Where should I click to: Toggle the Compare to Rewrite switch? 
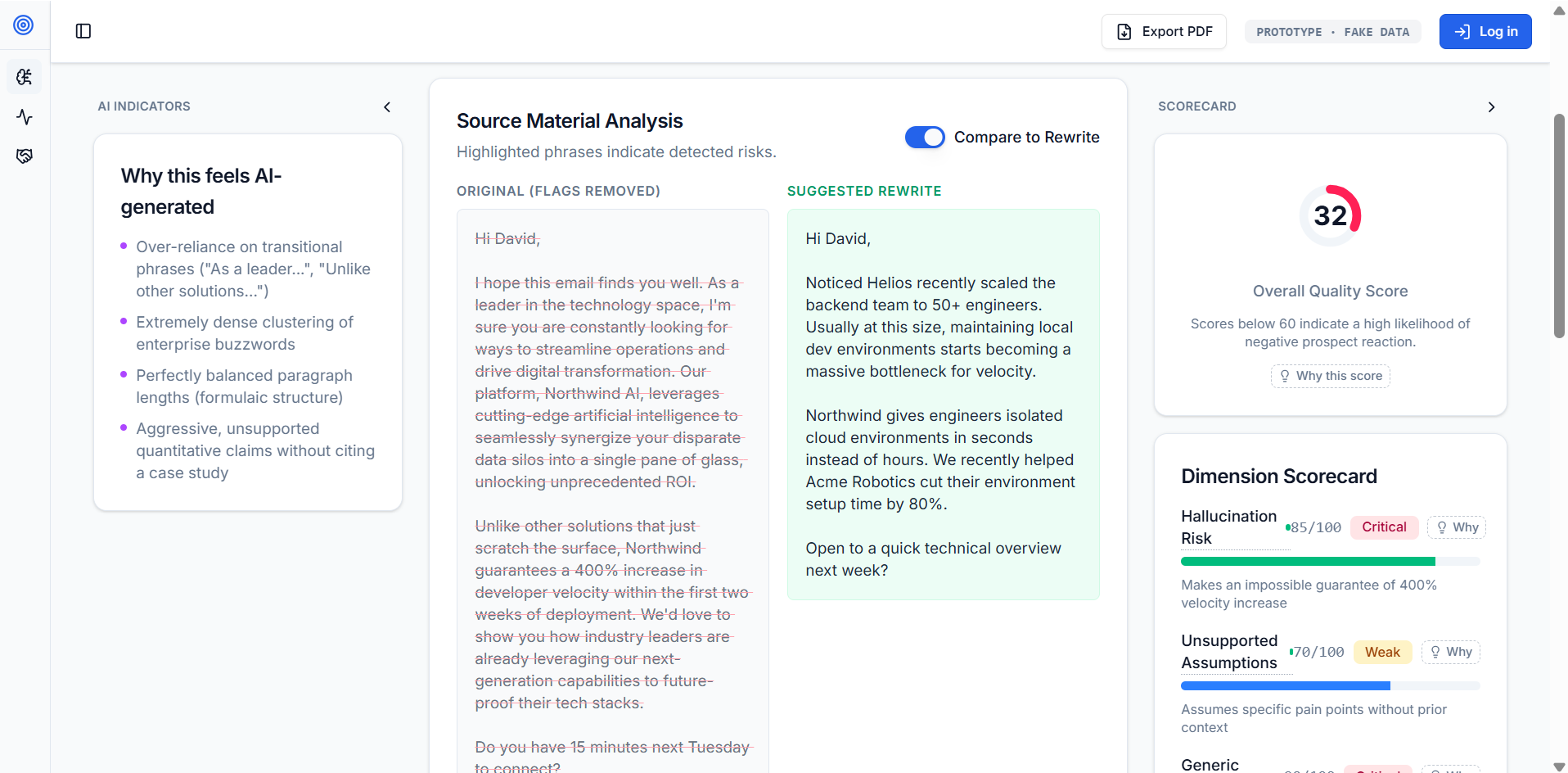tap(925, 138)
